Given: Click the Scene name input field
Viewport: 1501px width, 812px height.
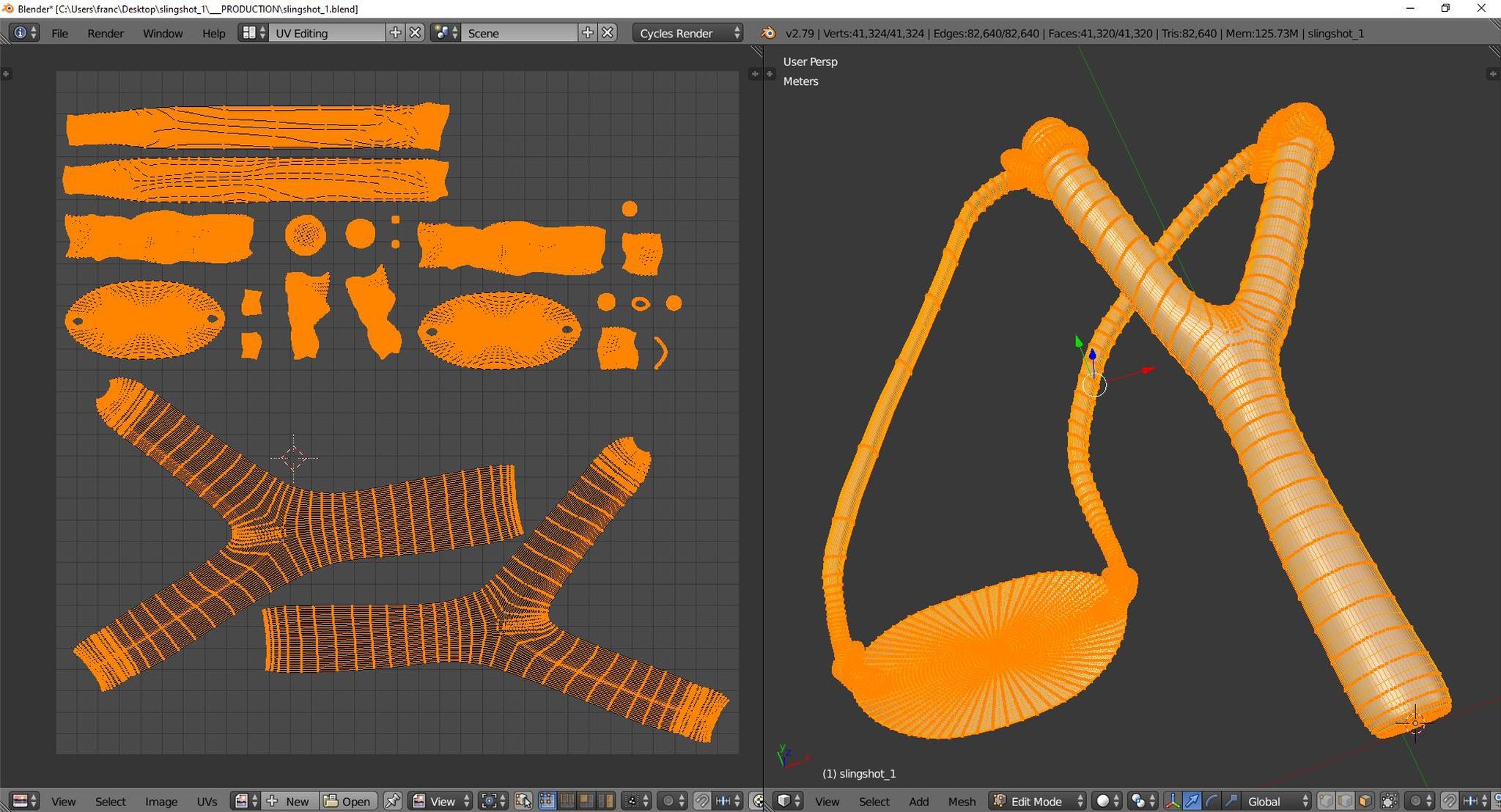Looking at the screenshot, I should click(520, 33).
